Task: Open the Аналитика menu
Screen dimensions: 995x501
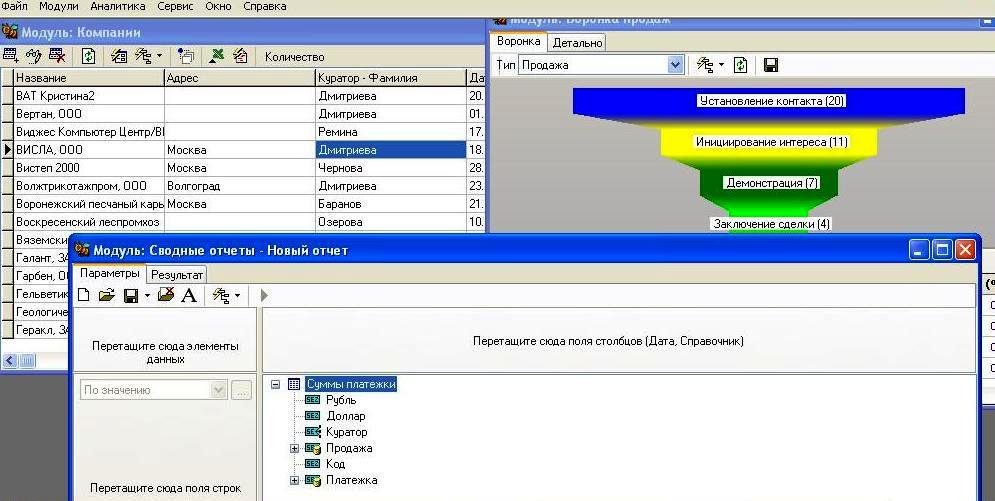Action: 118,6
